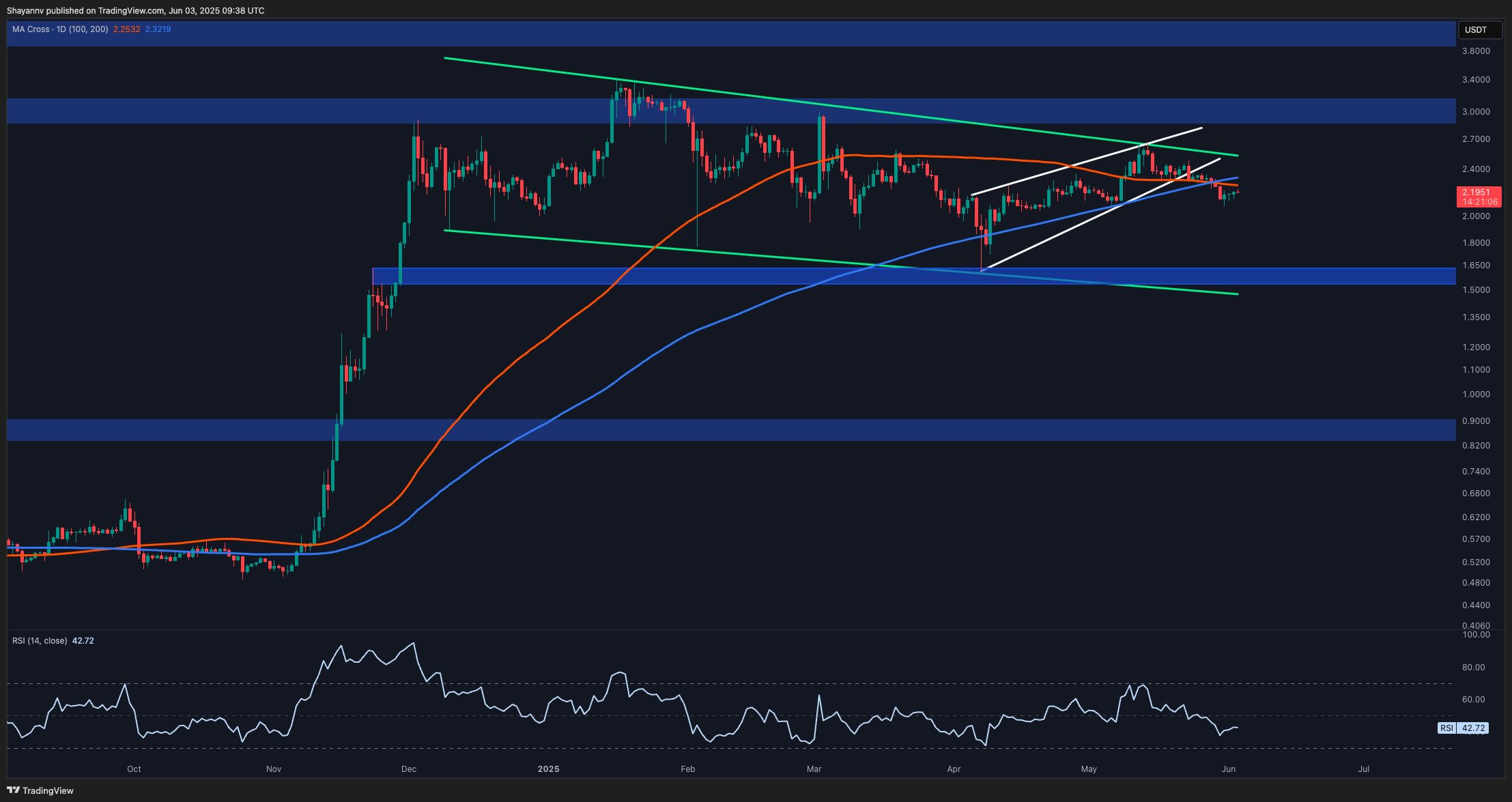This screenshot has width=1512, height=802.
Task: Click the RSI 42.72 axis value tag
Action: [1465, 728]
